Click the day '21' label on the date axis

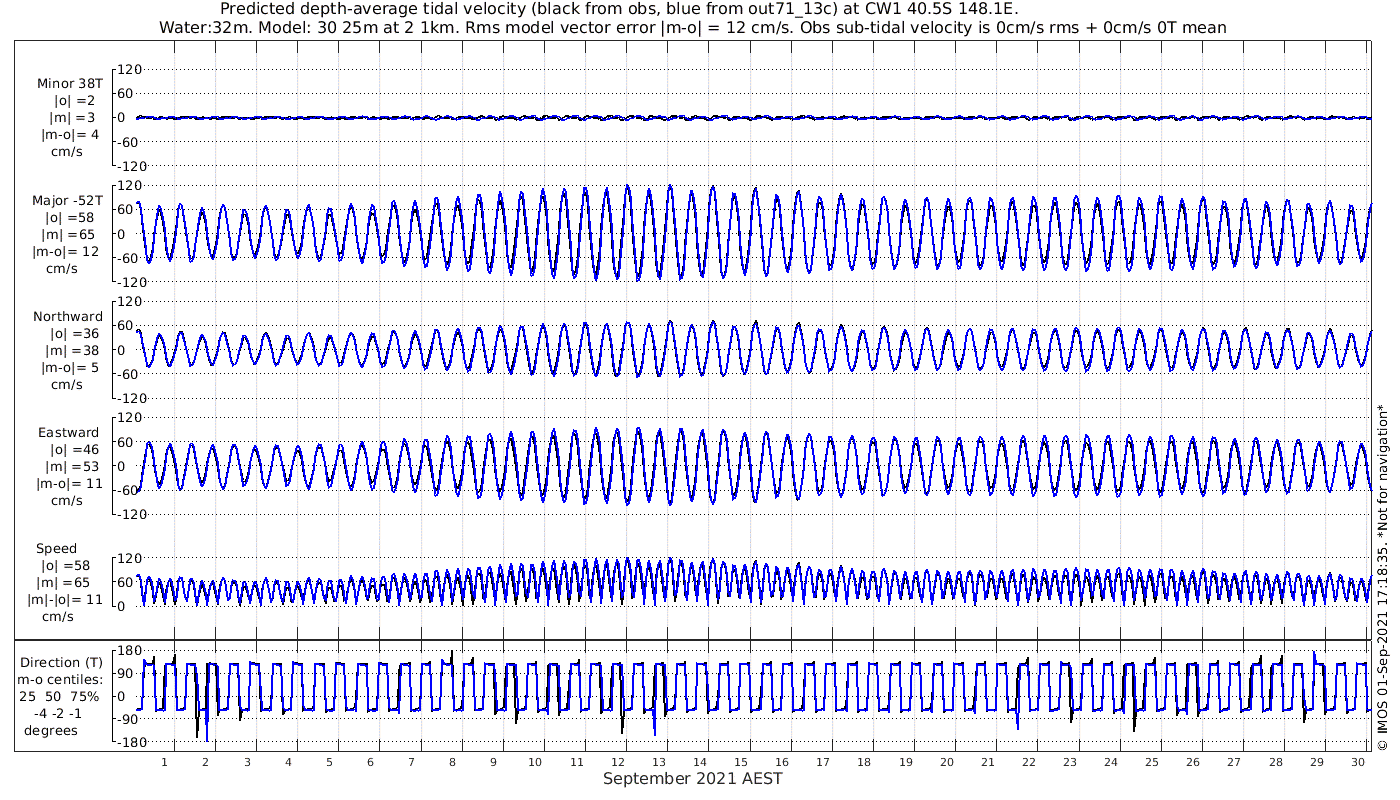click(x=987, y=762)
